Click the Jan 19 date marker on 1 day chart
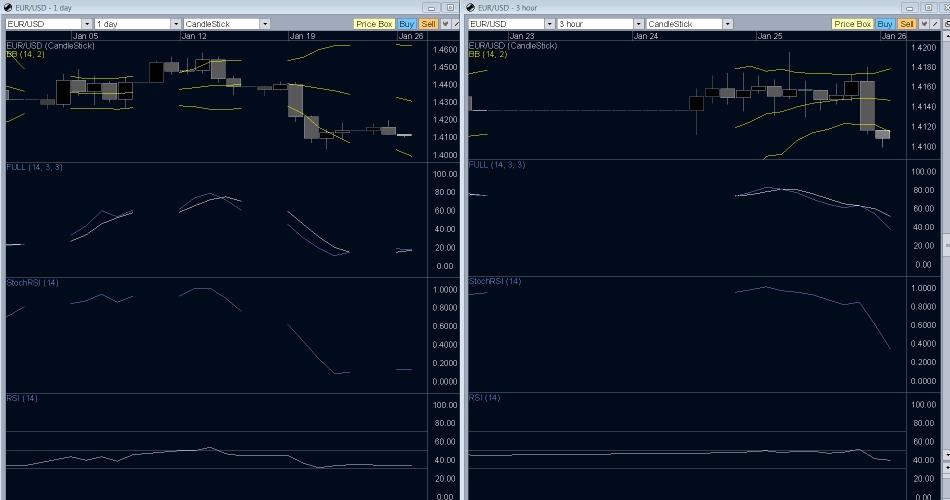 tap(302, 36)
